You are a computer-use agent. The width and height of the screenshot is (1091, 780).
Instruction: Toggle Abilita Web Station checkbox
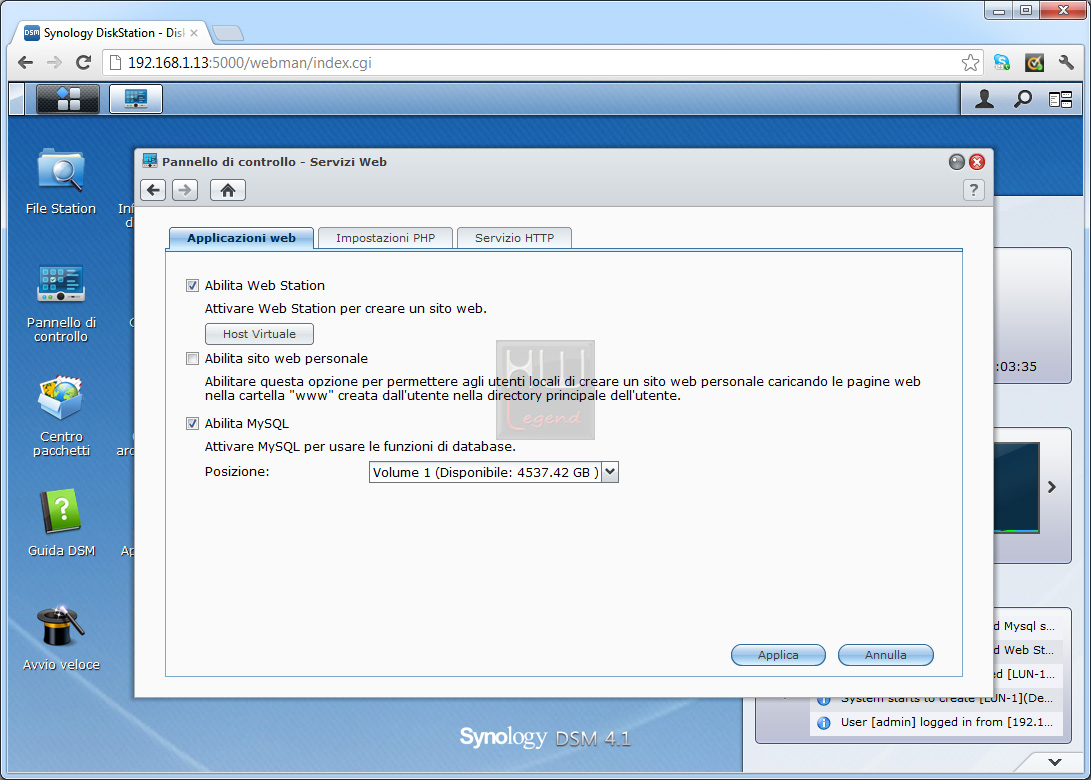(193, 285)
